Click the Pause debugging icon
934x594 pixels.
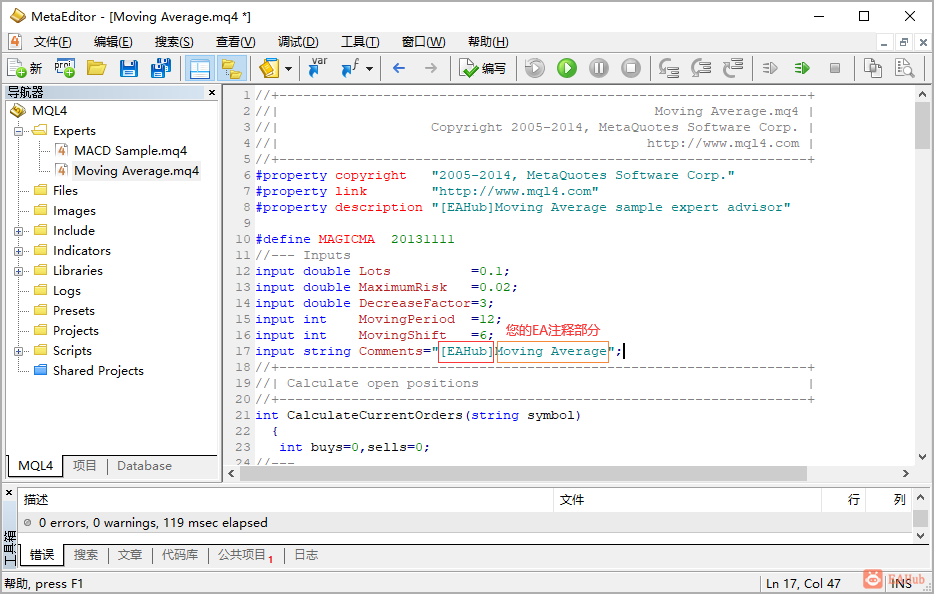(x=599, y=68)
